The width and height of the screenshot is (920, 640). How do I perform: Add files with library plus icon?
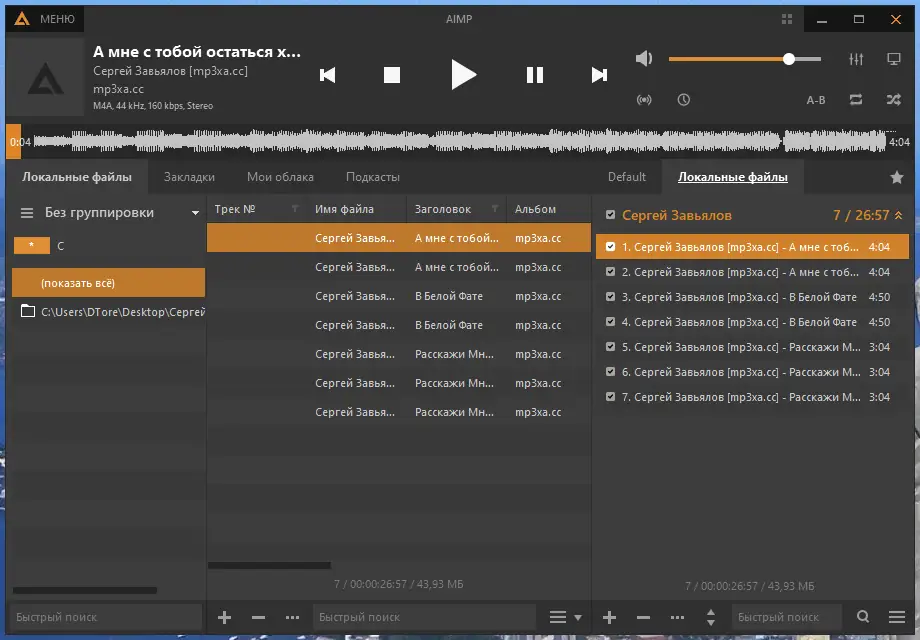(224, 617)
